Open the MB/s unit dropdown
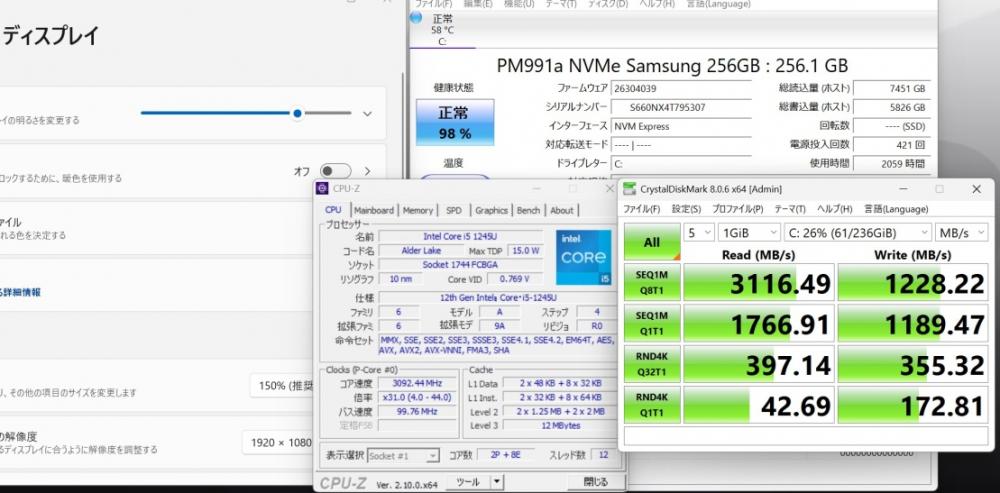This screenshot has height=493, width=1000. [x=961, y=233]
